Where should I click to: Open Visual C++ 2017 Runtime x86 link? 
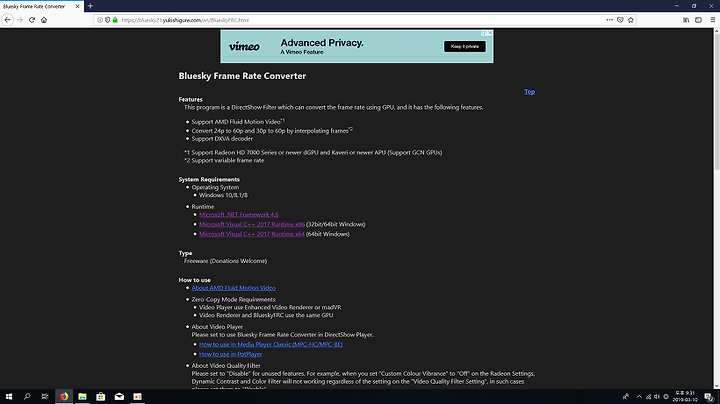click(x=252, y=224)
